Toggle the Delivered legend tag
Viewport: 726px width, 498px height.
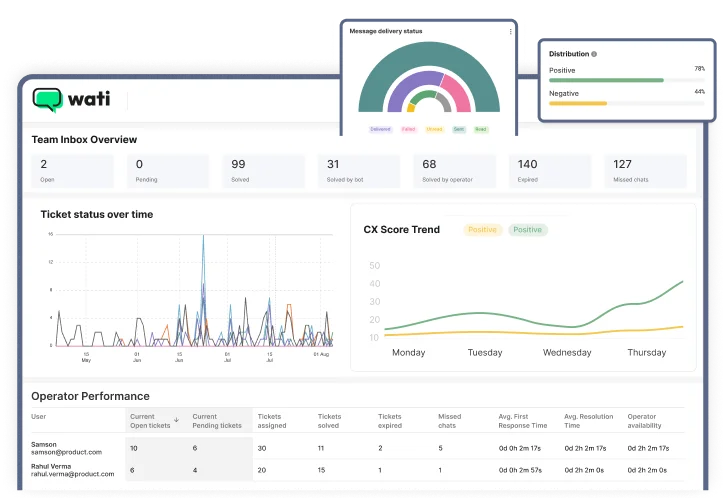click(380, 129)
